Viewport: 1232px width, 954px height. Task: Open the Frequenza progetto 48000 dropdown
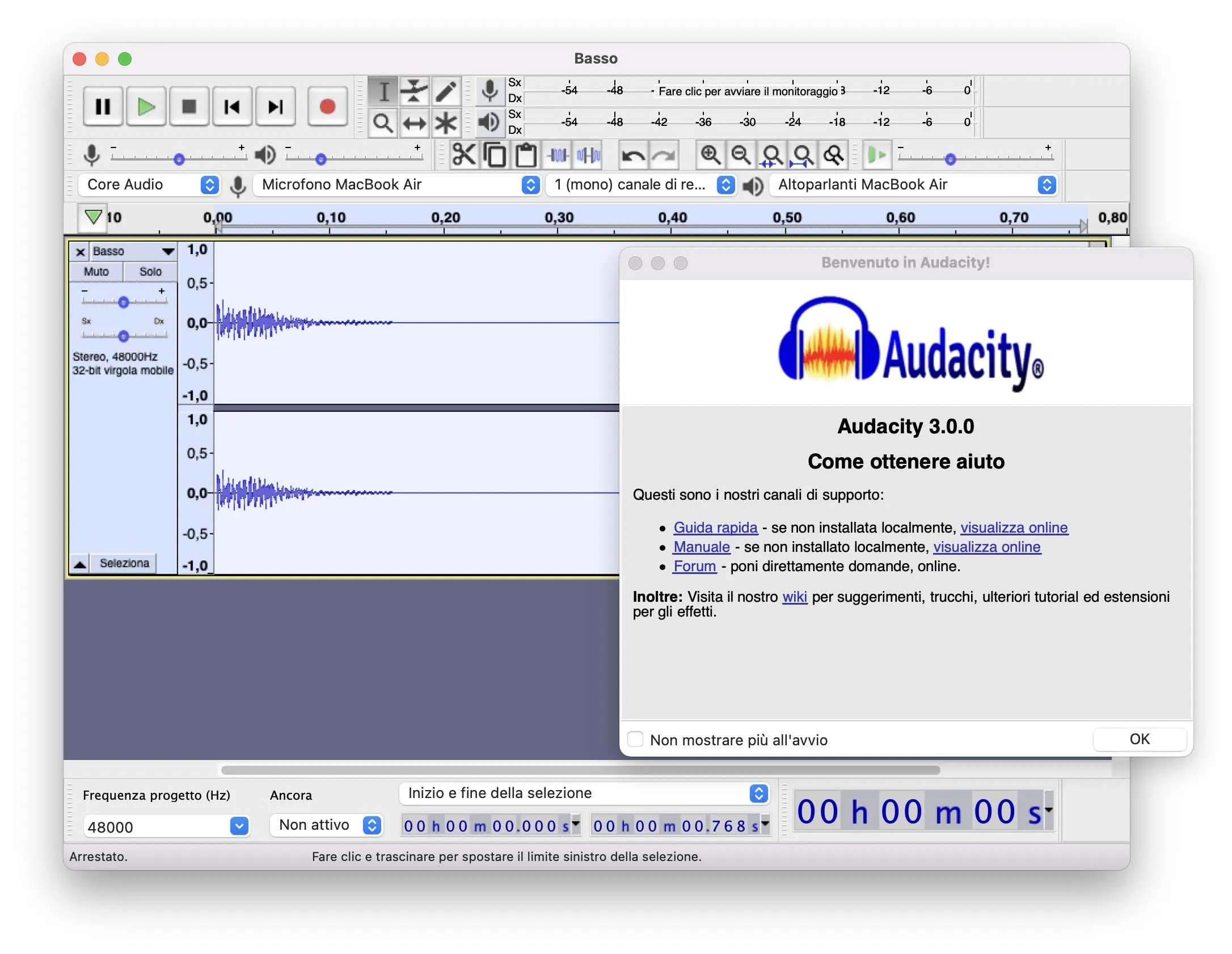238,826
